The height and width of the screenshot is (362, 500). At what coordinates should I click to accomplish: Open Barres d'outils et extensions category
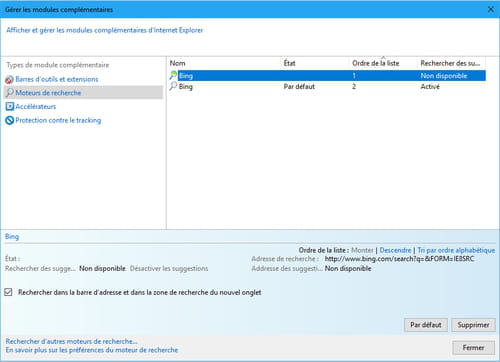tap(57, 79)
